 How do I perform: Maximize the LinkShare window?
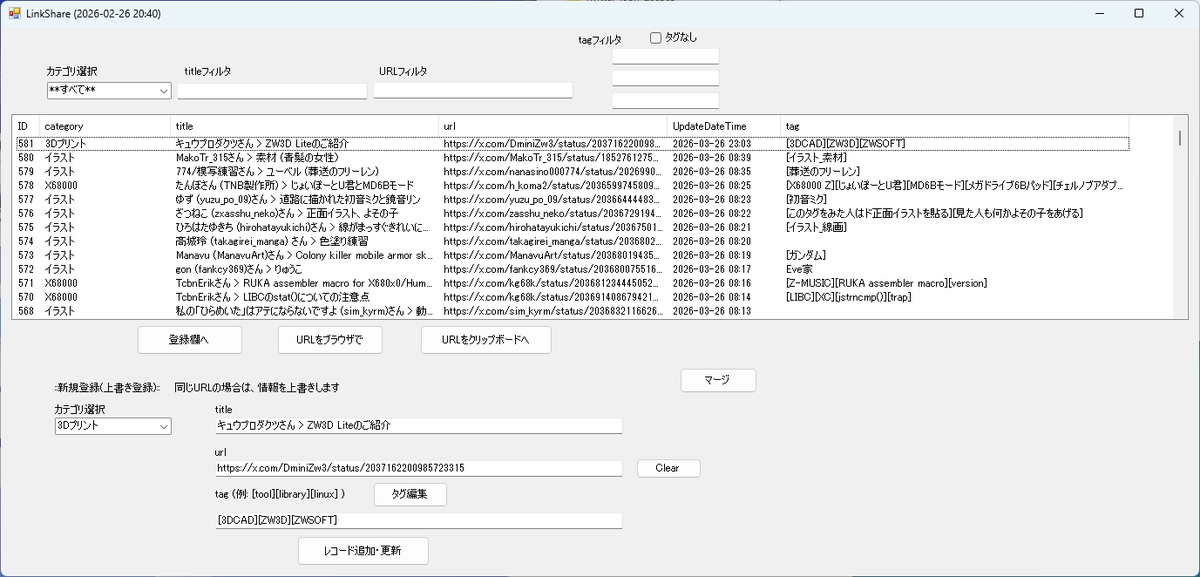click(x=1138, y=13)
